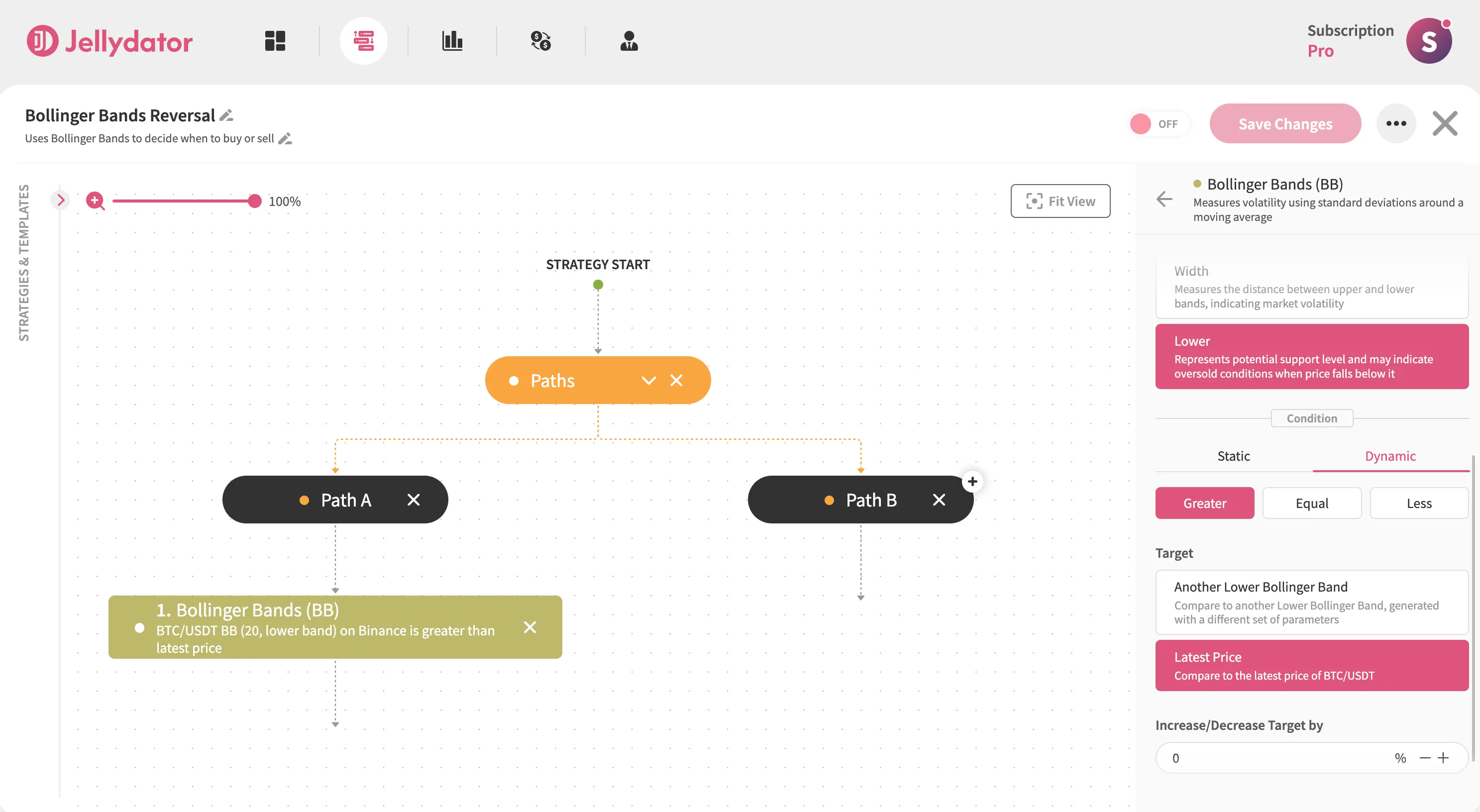
Task: Remove the Bollinger Bands condition node
Action: pos(529,627)
